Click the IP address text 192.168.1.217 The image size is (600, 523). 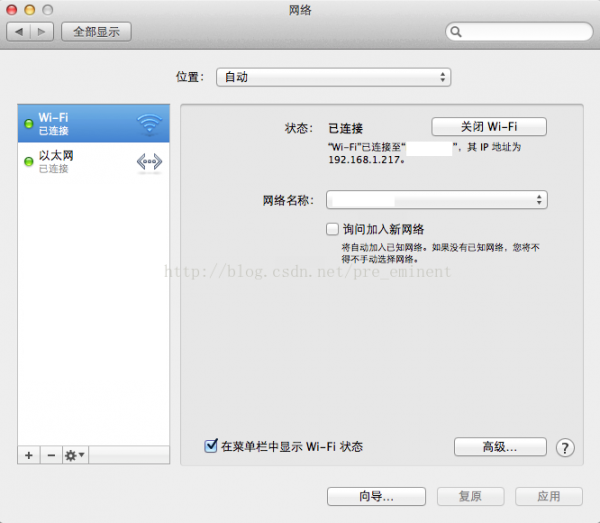[x=365, y=160]
